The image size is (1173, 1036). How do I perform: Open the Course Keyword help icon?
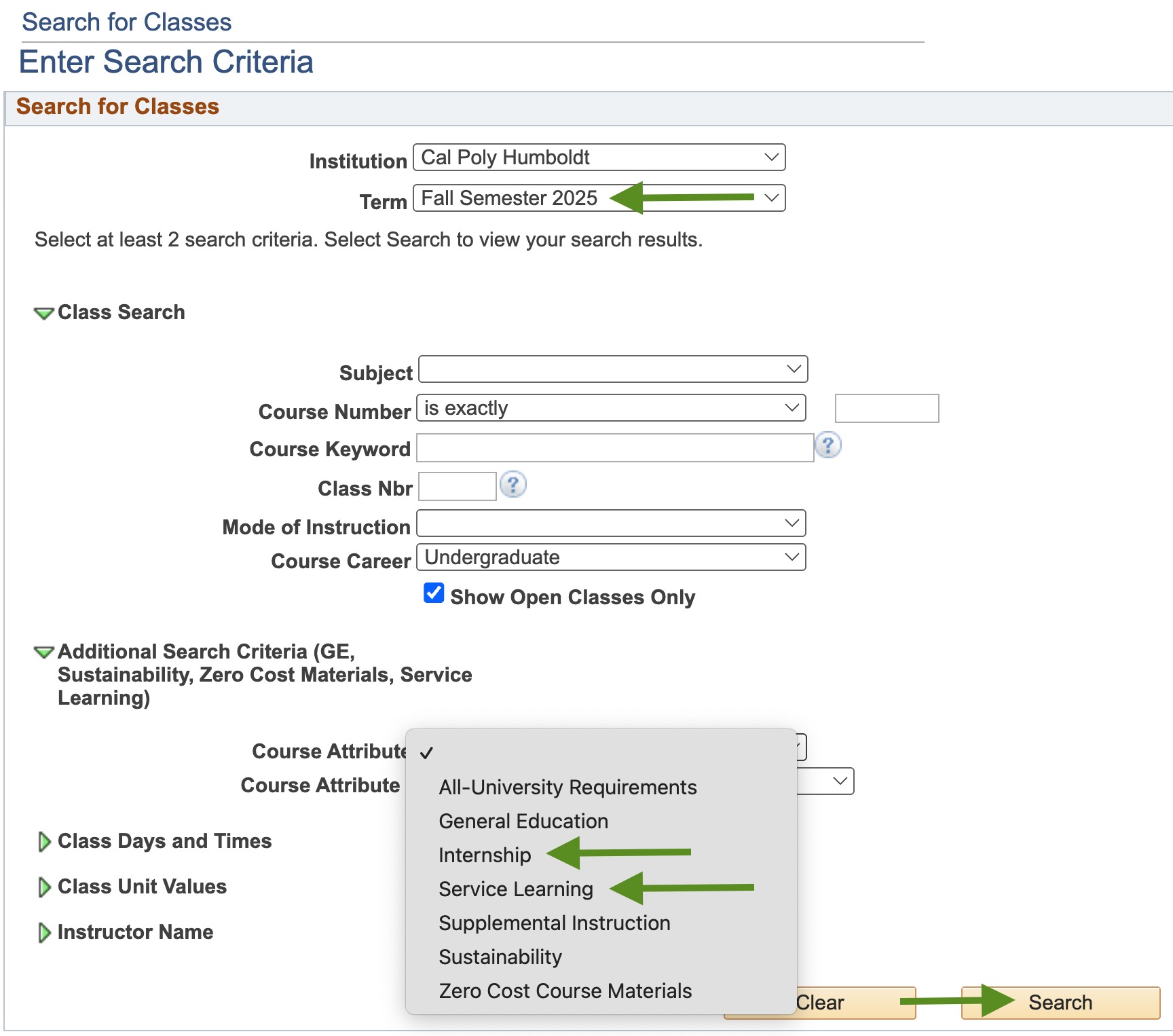pyautogui.click(x=829, y=446)
